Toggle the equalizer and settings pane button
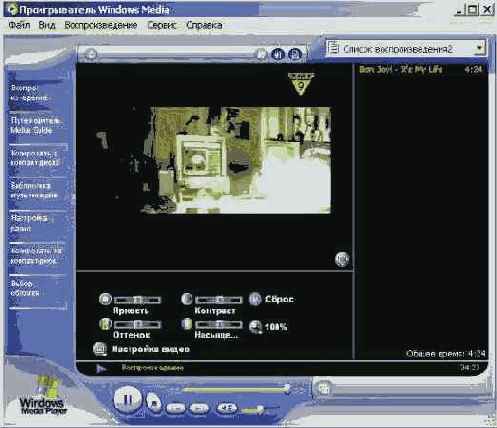497x428 pixels. click(277, 54)
